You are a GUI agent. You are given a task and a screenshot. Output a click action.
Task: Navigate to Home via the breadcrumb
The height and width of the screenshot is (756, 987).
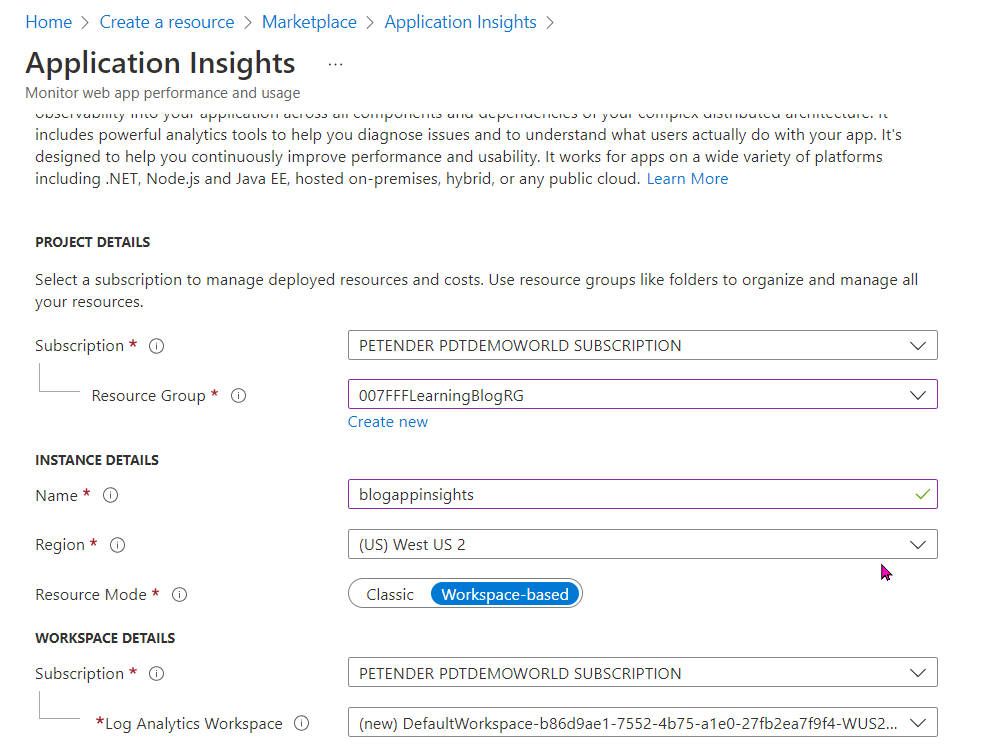click(48, 21)
